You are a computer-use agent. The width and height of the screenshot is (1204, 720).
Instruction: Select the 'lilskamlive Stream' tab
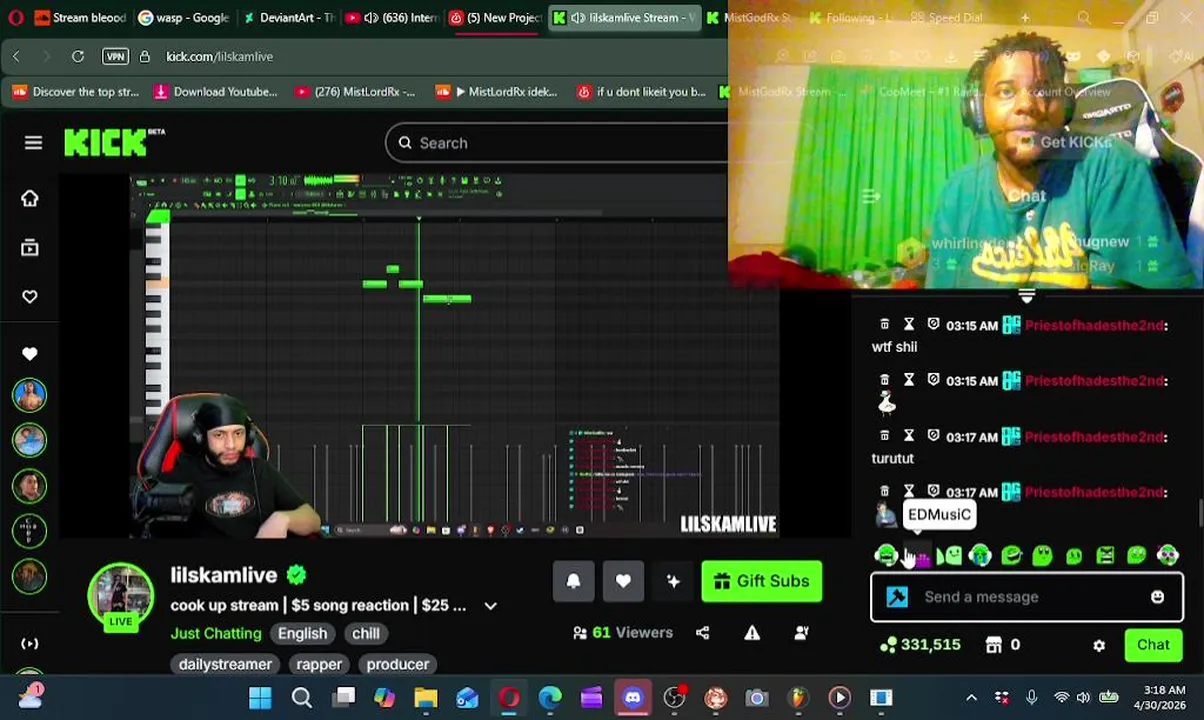(x=624, y=18)
